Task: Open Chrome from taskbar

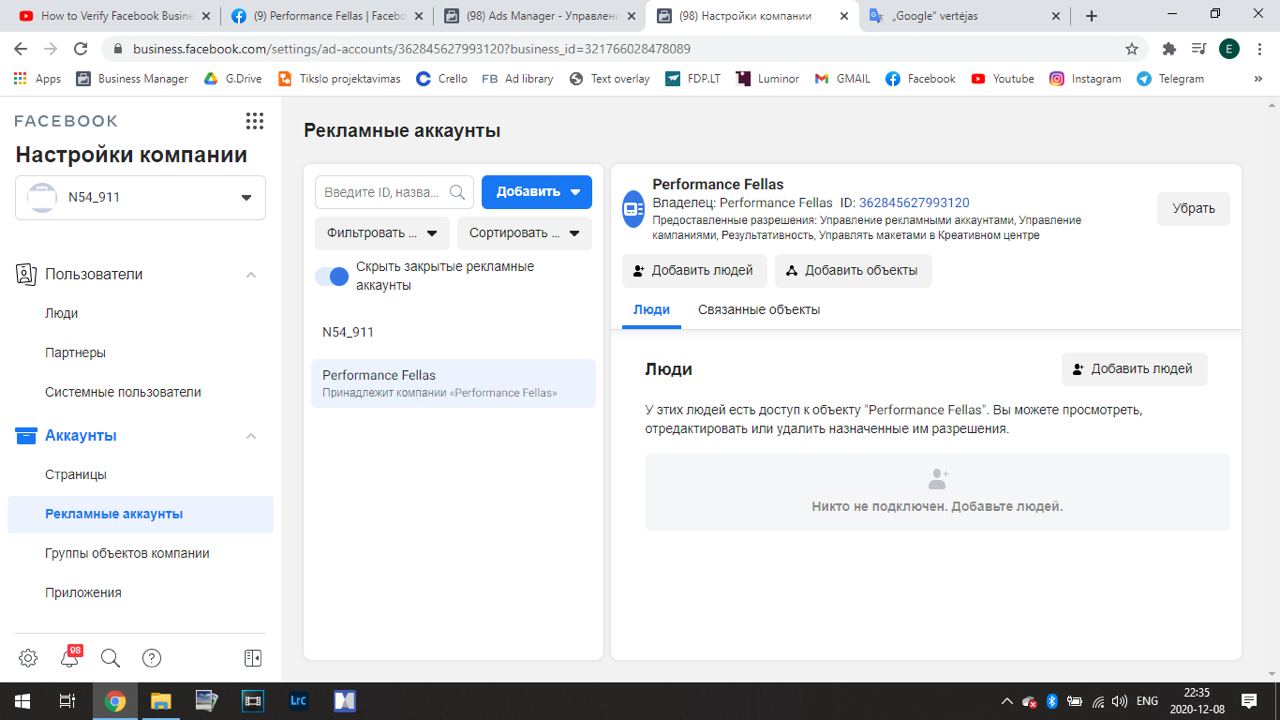Action: (115, 701)
